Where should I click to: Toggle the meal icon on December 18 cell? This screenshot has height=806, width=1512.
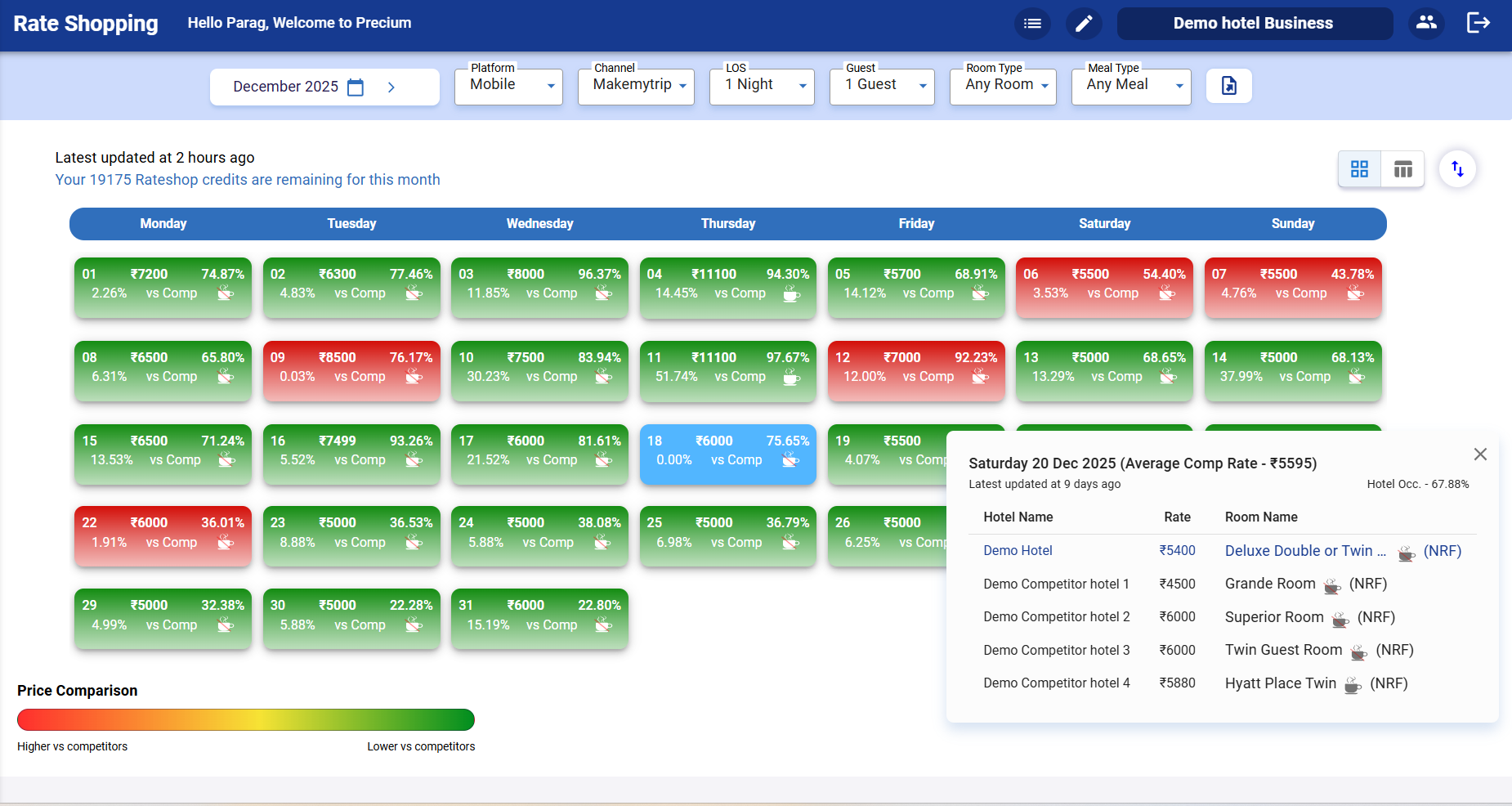(790, 460)
